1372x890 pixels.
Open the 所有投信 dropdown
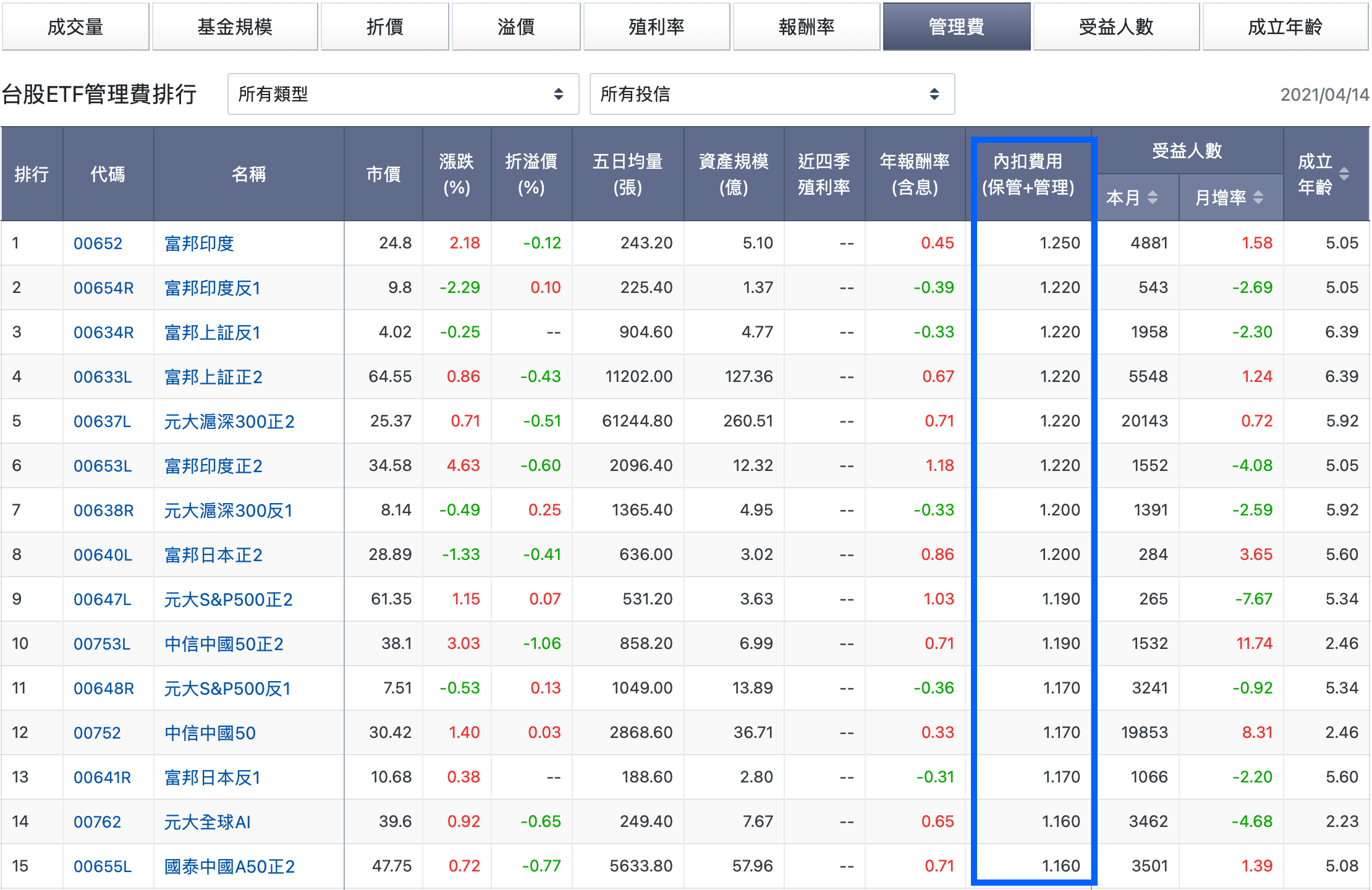pos(771,94)
